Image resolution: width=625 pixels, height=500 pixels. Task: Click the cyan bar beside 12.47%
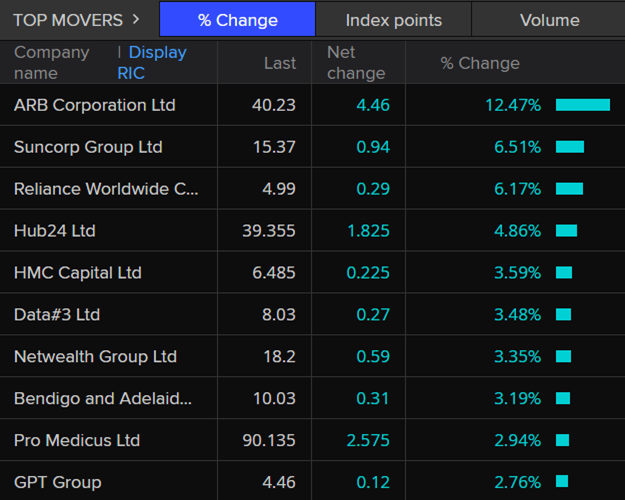coord(583,105)
